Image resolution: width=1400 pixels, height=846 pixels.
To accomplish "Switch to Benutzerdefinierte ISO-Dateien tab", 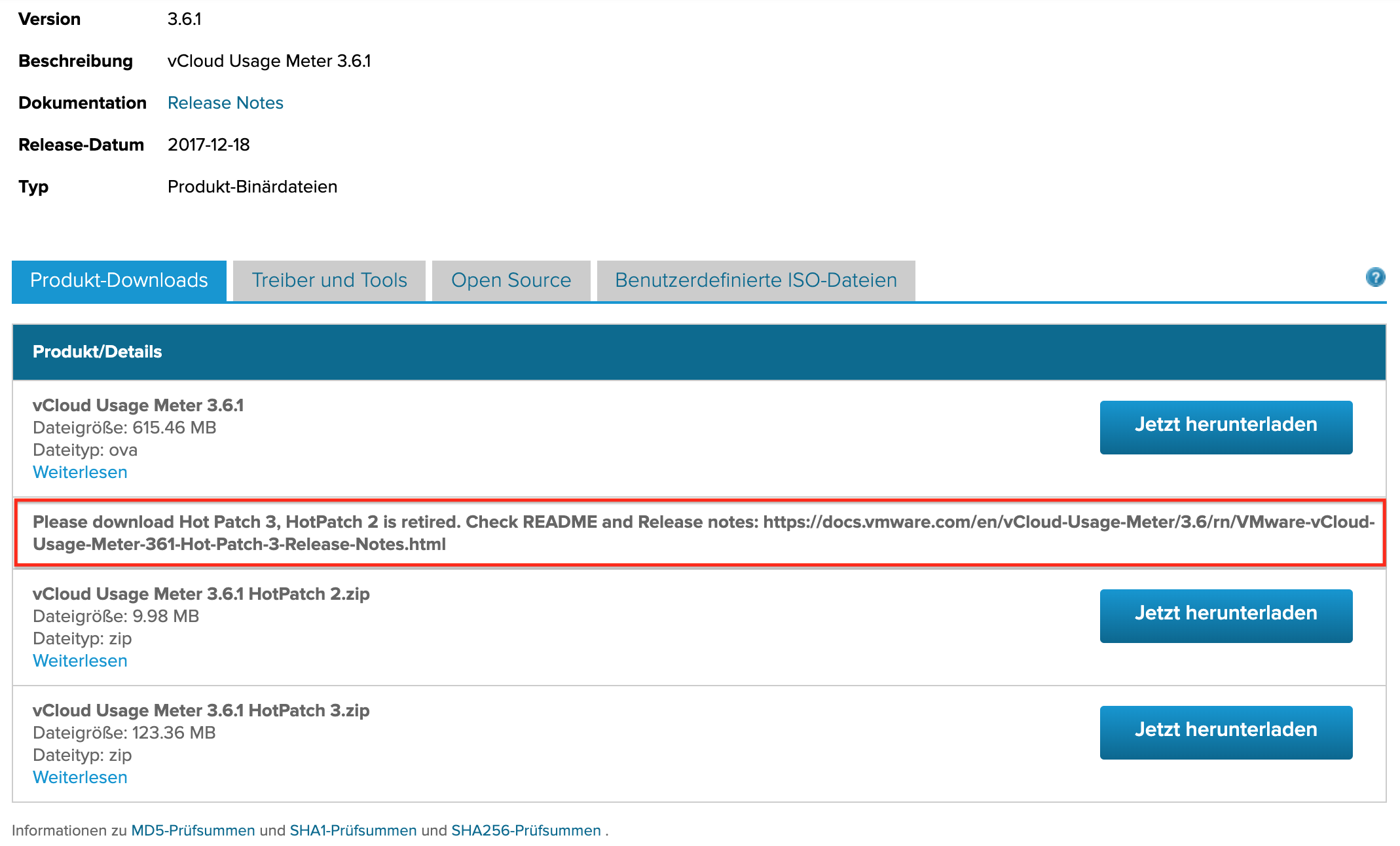I will 756,280.
